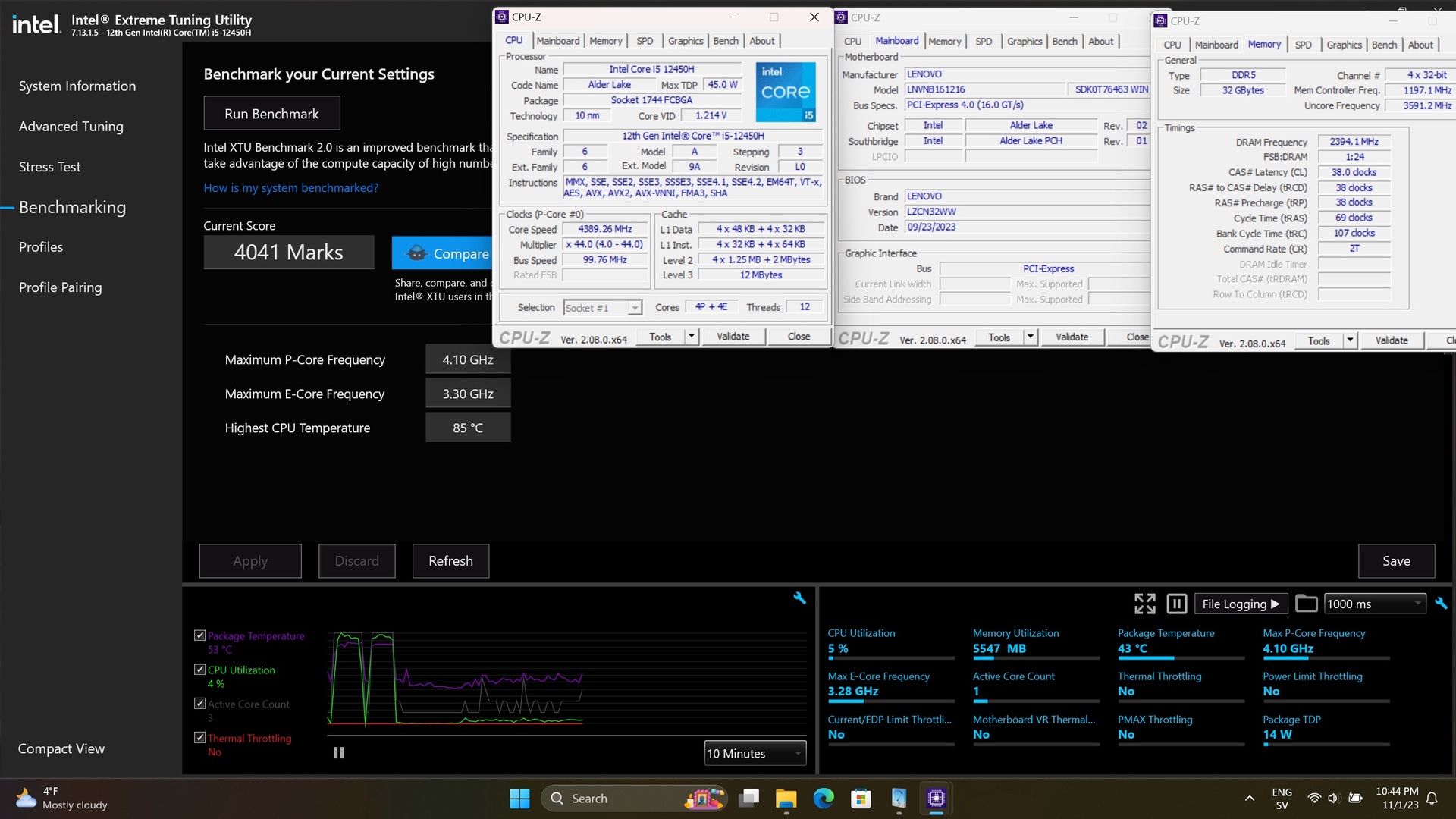Screen dimensions: 1456x819
Task: Toggle the CPU Utilization graph checkbox
Action: coord(199,670)
